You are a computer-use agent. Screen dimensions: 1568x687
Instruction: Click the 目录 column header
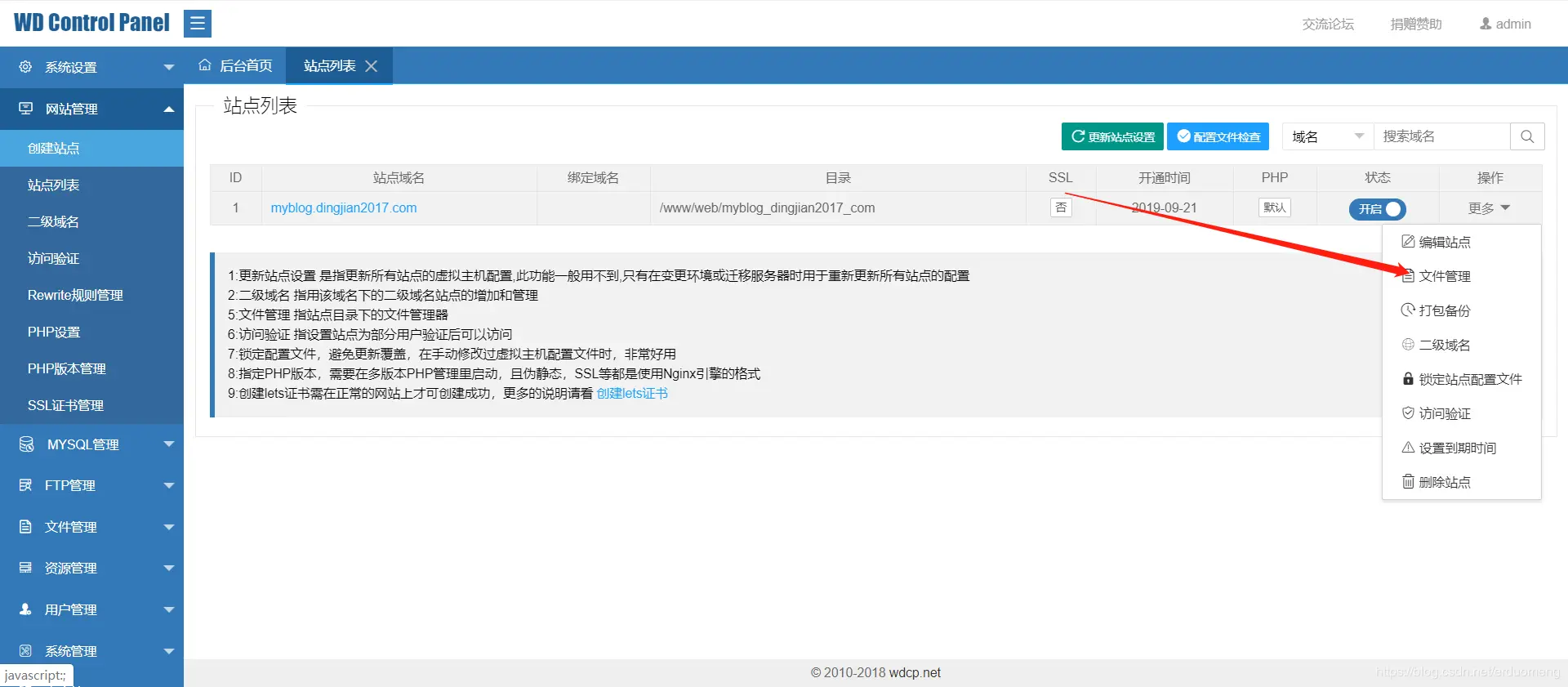pyautogui.click(x=838, y=178)
